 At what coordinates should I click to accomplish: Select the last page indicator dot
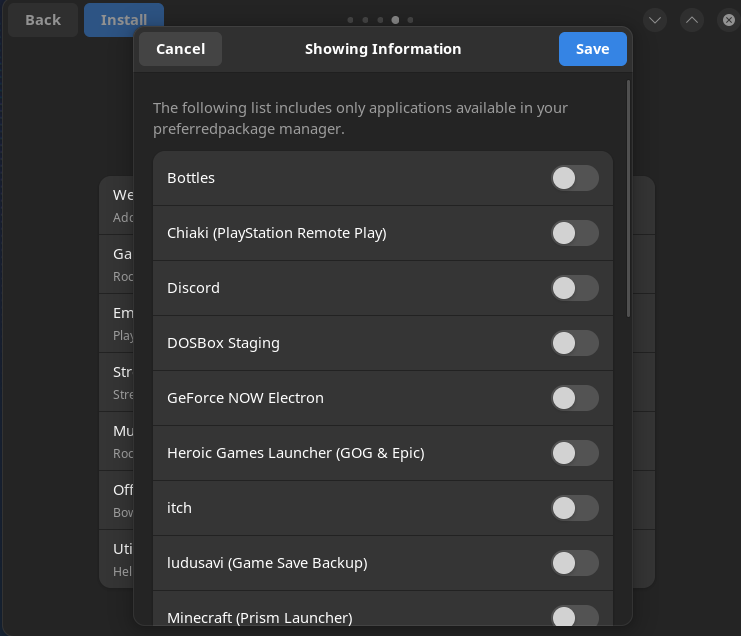coord(410,20)
